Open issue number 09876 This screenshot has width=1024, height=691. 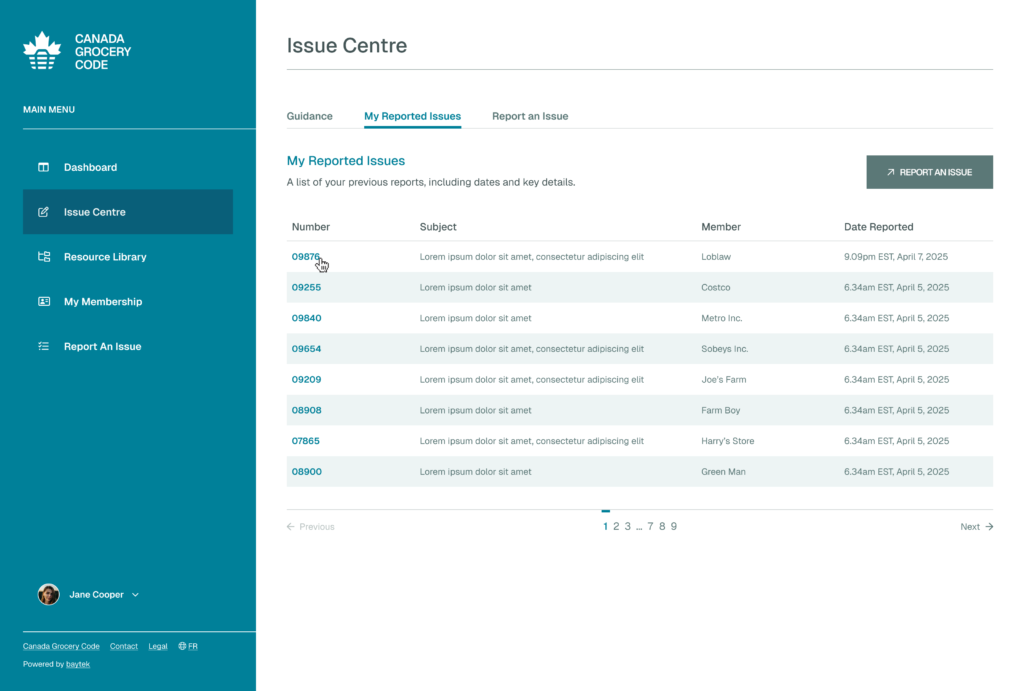(x=306, y=257)
